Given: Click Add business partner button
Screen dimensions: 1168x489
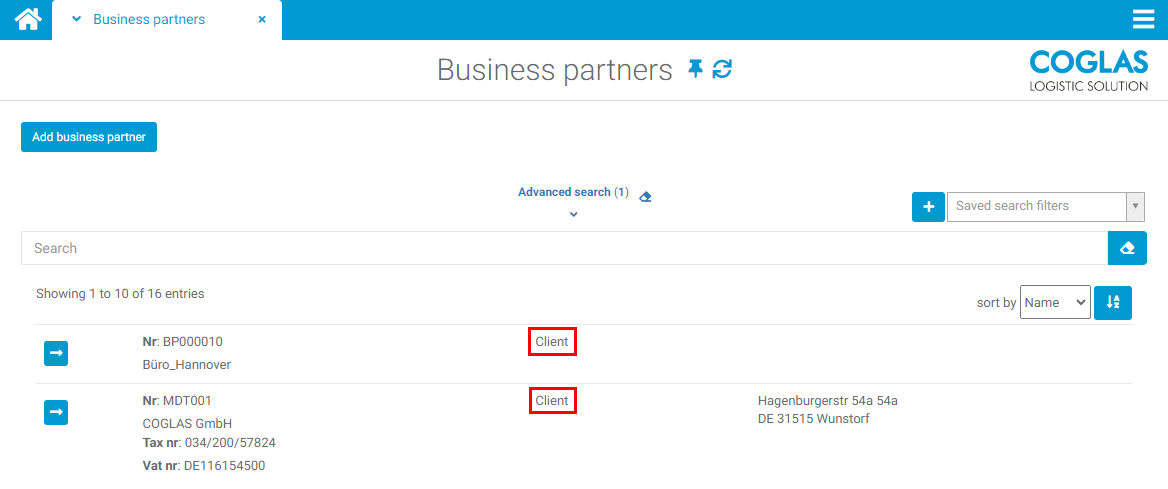Looking at the screenshot, I should pyautogui.click(x=89, y=137).
